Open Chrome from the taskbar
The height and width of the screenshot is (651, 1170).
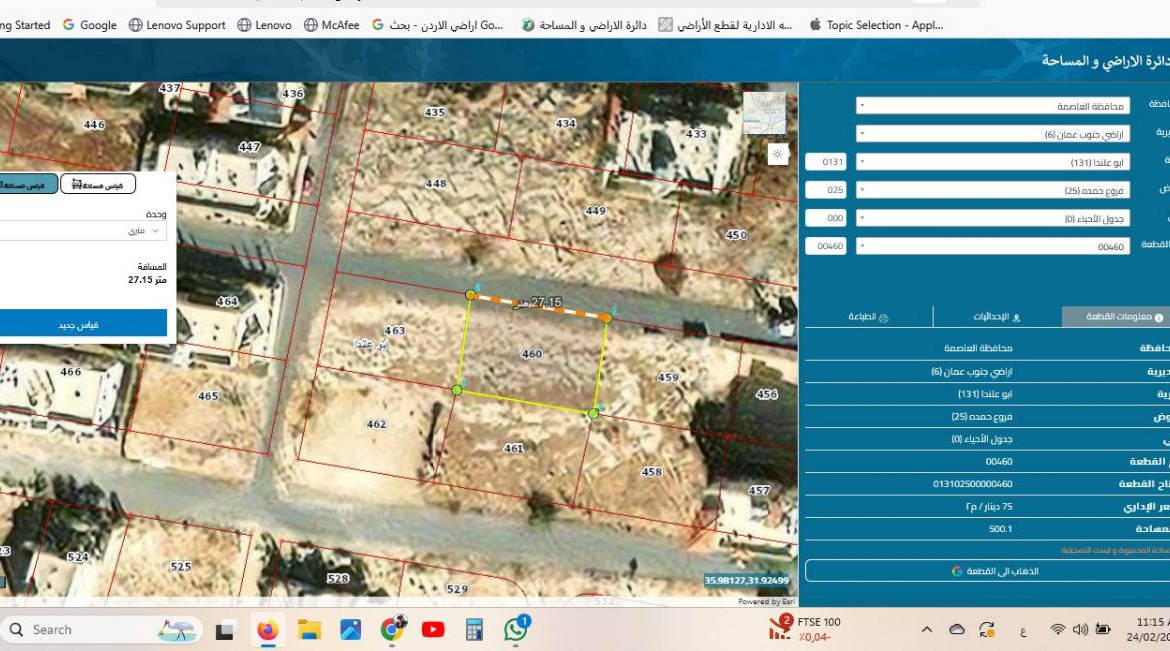tap(392, 629)
